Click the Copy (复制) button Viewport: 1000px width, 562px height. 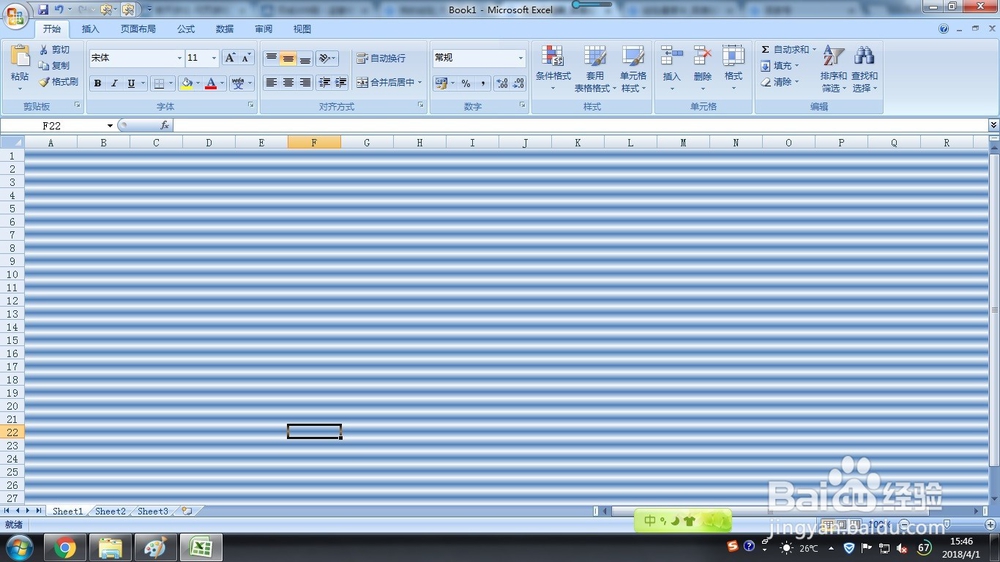click(x=54, y=65)
